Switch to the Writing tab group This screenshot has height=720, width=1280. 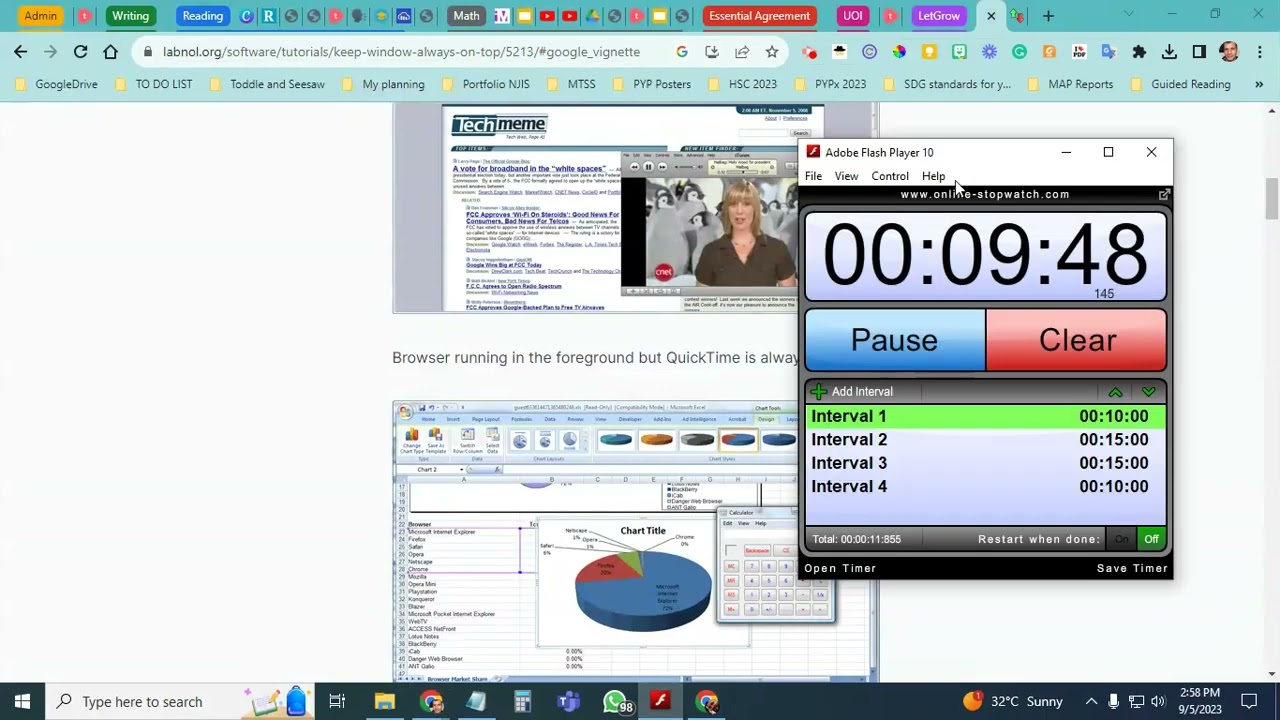click(130, 16)
